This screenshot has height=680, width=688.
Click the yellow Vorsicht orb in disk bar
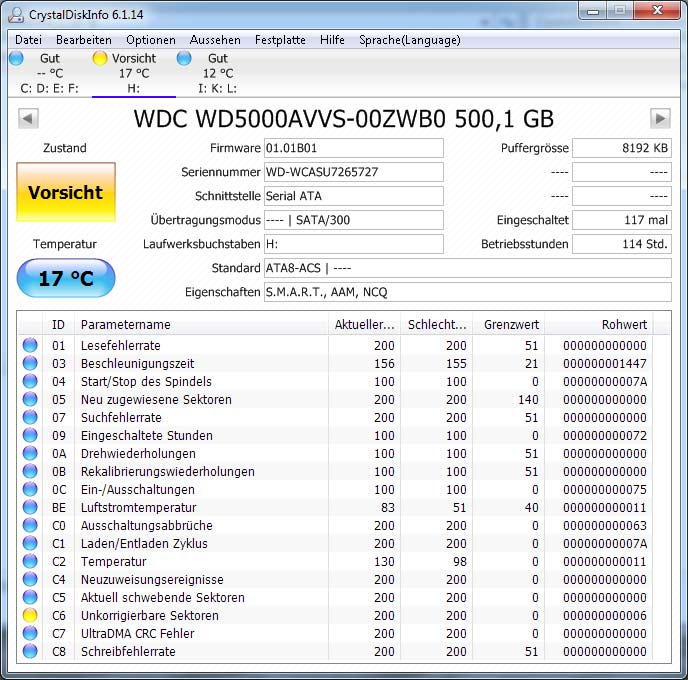click(x=100, y=58)
